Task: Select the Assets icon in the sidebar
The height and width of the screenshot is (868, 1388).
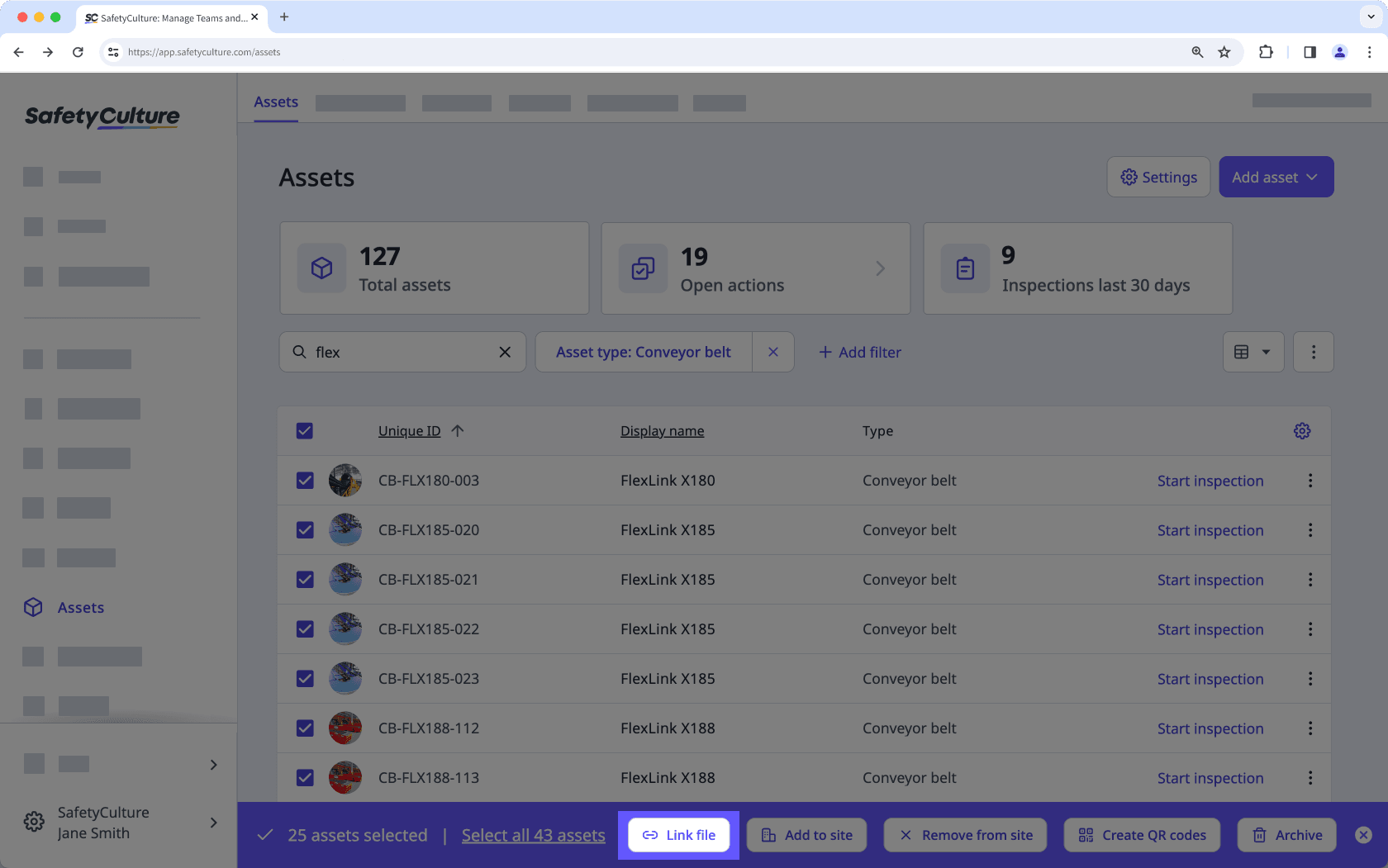Action: [x=33, y=607]
